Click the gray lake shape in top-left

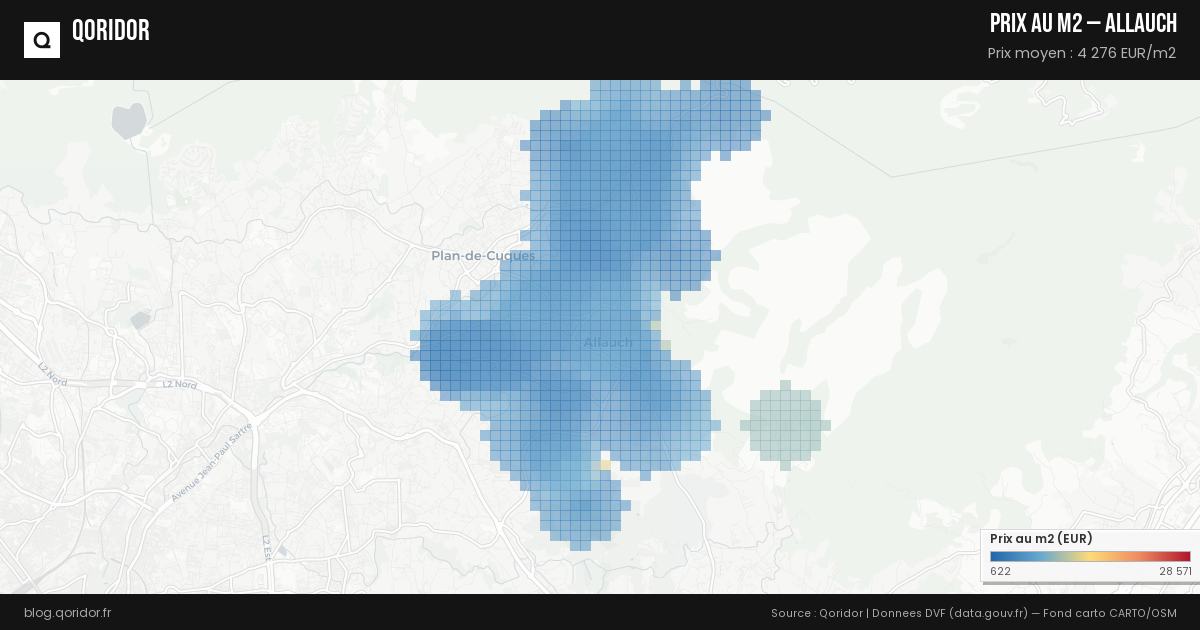[x=129, y=118]
